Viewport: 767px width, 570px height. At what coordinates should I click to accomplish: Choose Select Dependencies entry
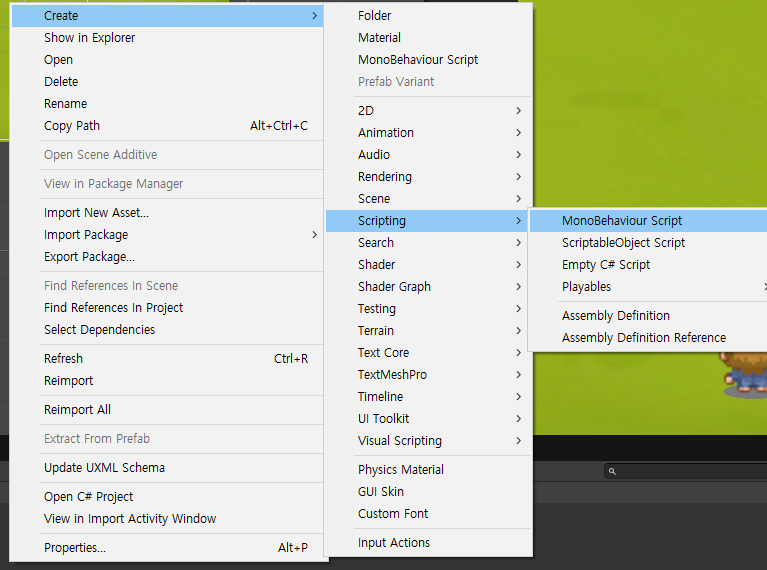(x=167, y=330)
